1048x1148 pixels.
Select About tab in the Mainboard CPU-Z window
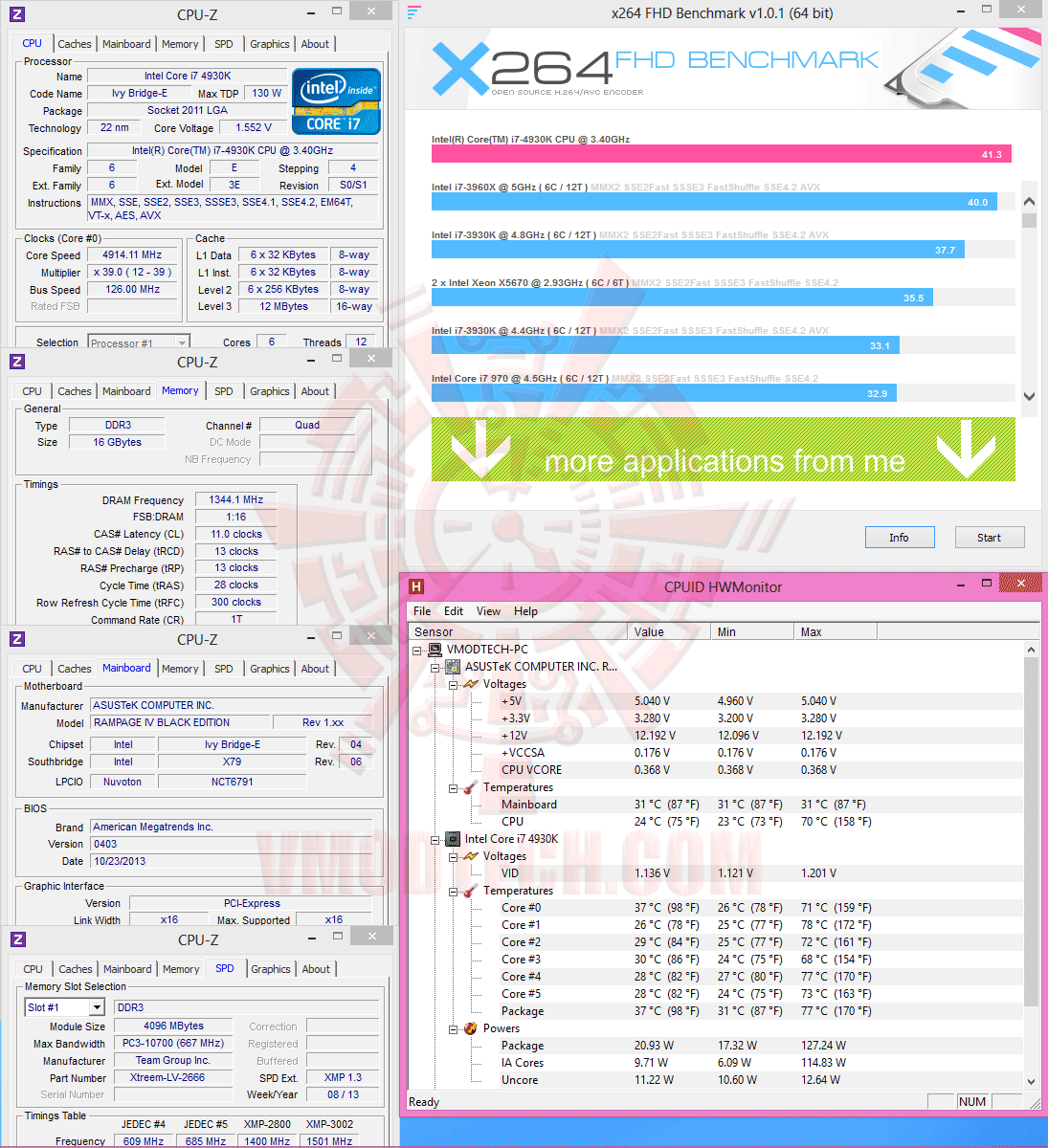coord(315,669)
